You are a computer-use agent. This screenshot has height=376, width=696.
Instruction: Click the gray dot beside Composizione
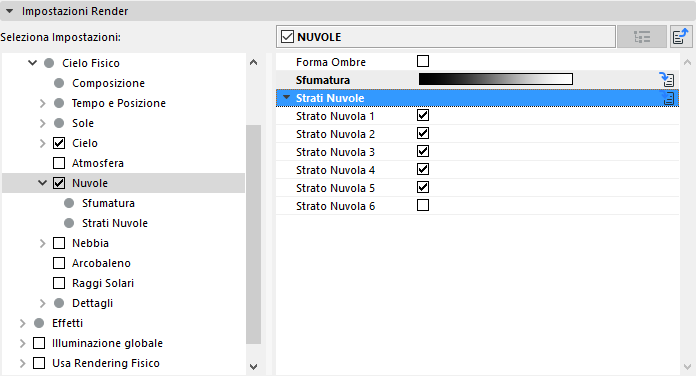59,83
